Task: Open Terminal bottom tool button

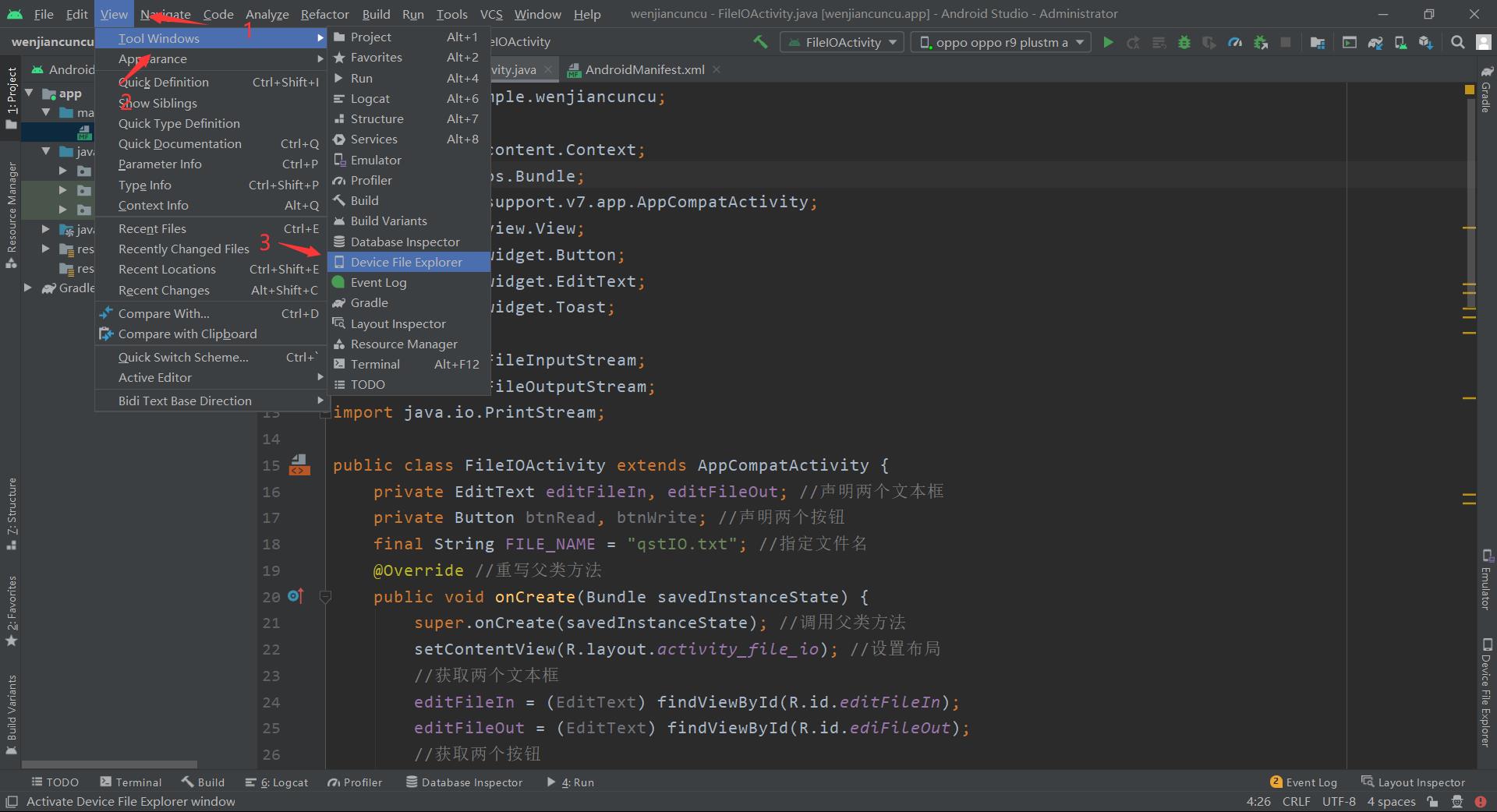Action: coord(131,782)
